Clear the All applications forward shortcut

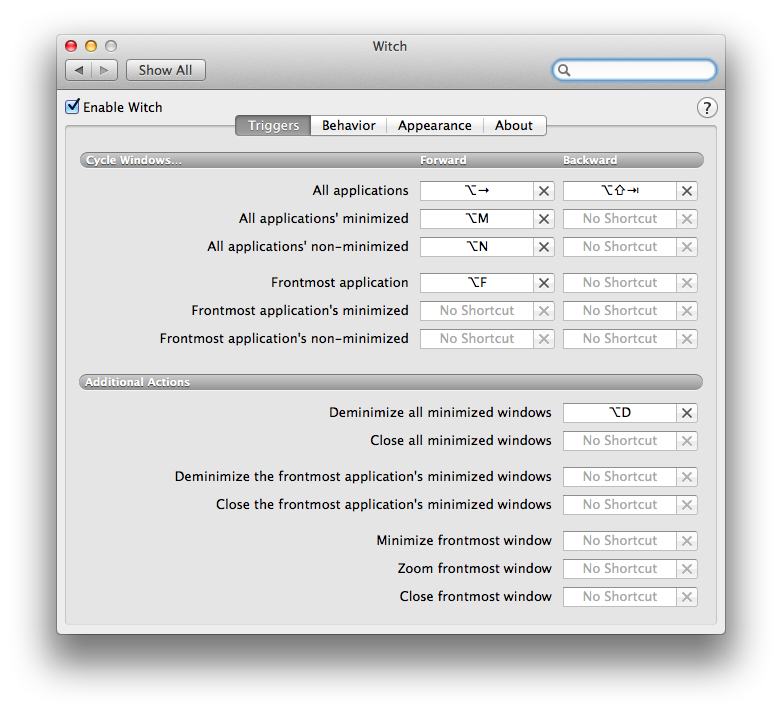[544, 191]
